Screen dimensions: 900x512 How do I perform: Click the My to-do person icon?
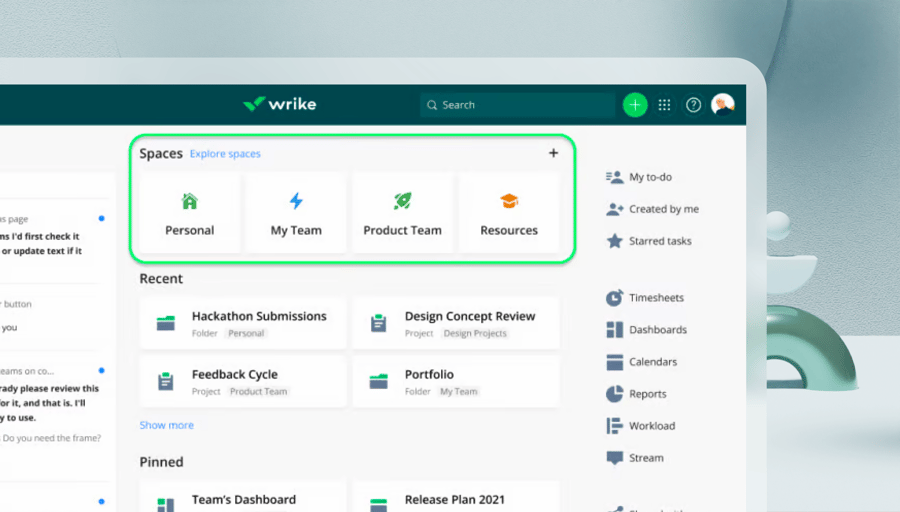click(614, 177)
